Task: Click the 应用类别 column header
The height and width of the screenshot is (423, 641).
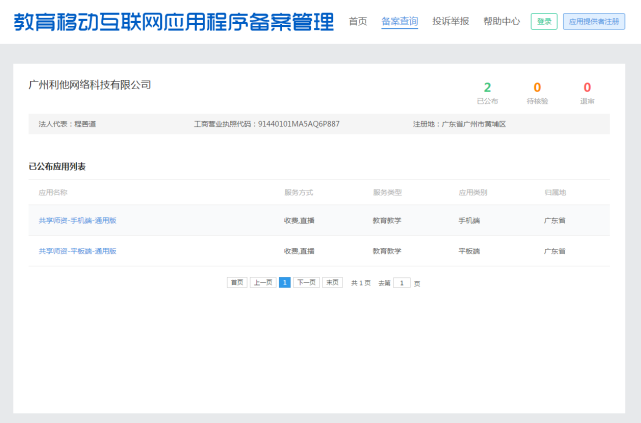Action: tap(473, 192)
